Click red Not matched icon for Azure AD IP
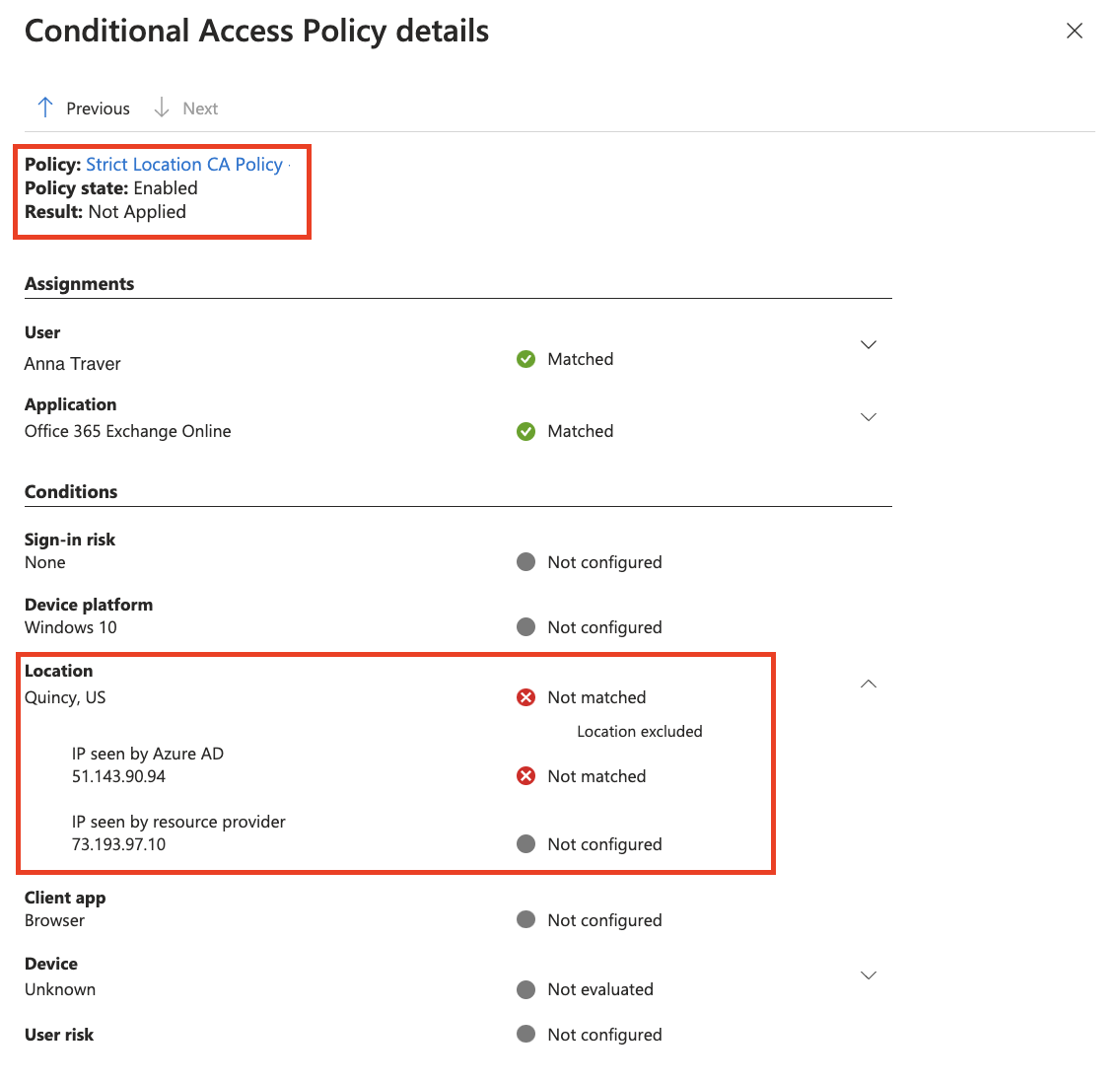This screenshot has width=1120, height=1083. (526, 776)
